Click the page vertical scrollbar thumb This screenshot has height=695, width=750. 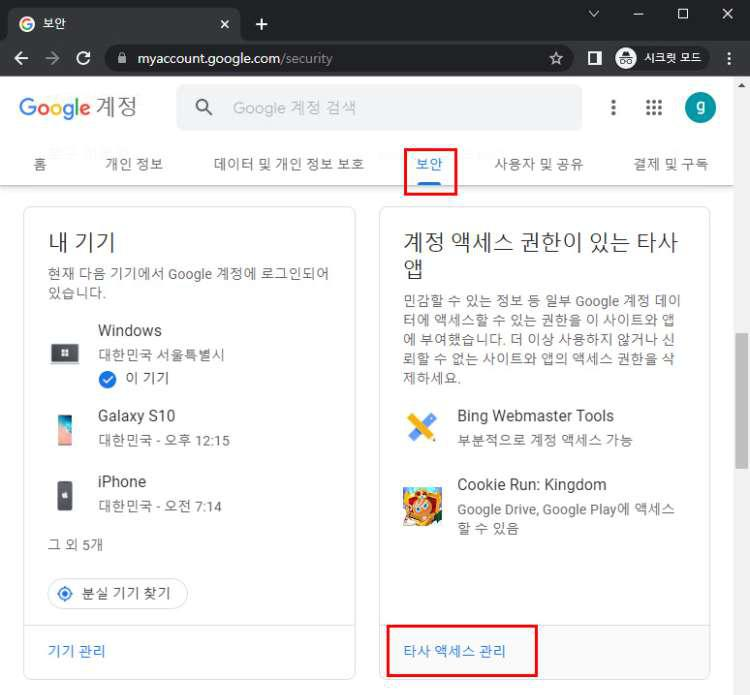coord(741,400)
